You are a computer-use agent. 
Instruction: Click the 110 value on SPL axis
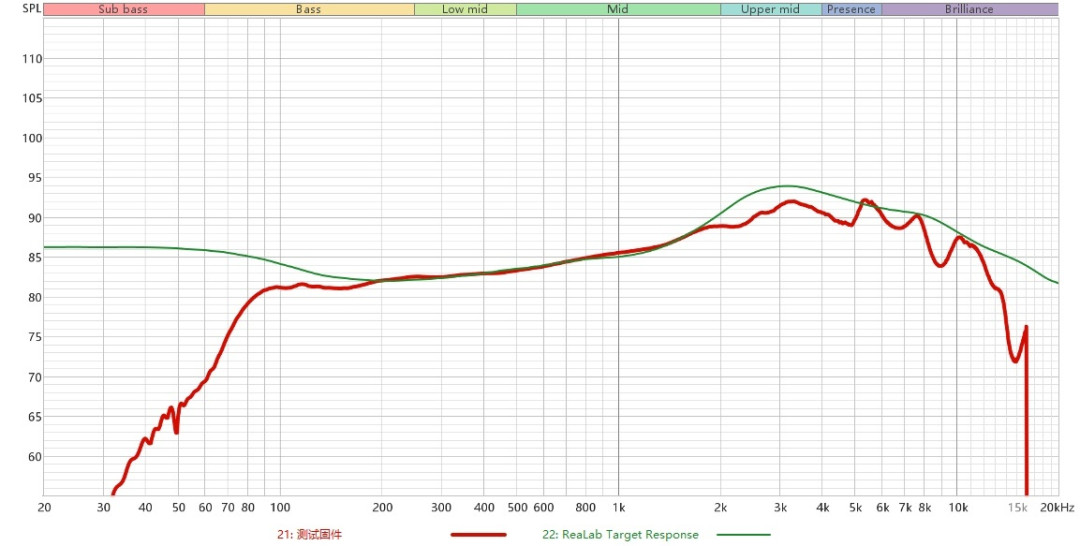[32, 59]
